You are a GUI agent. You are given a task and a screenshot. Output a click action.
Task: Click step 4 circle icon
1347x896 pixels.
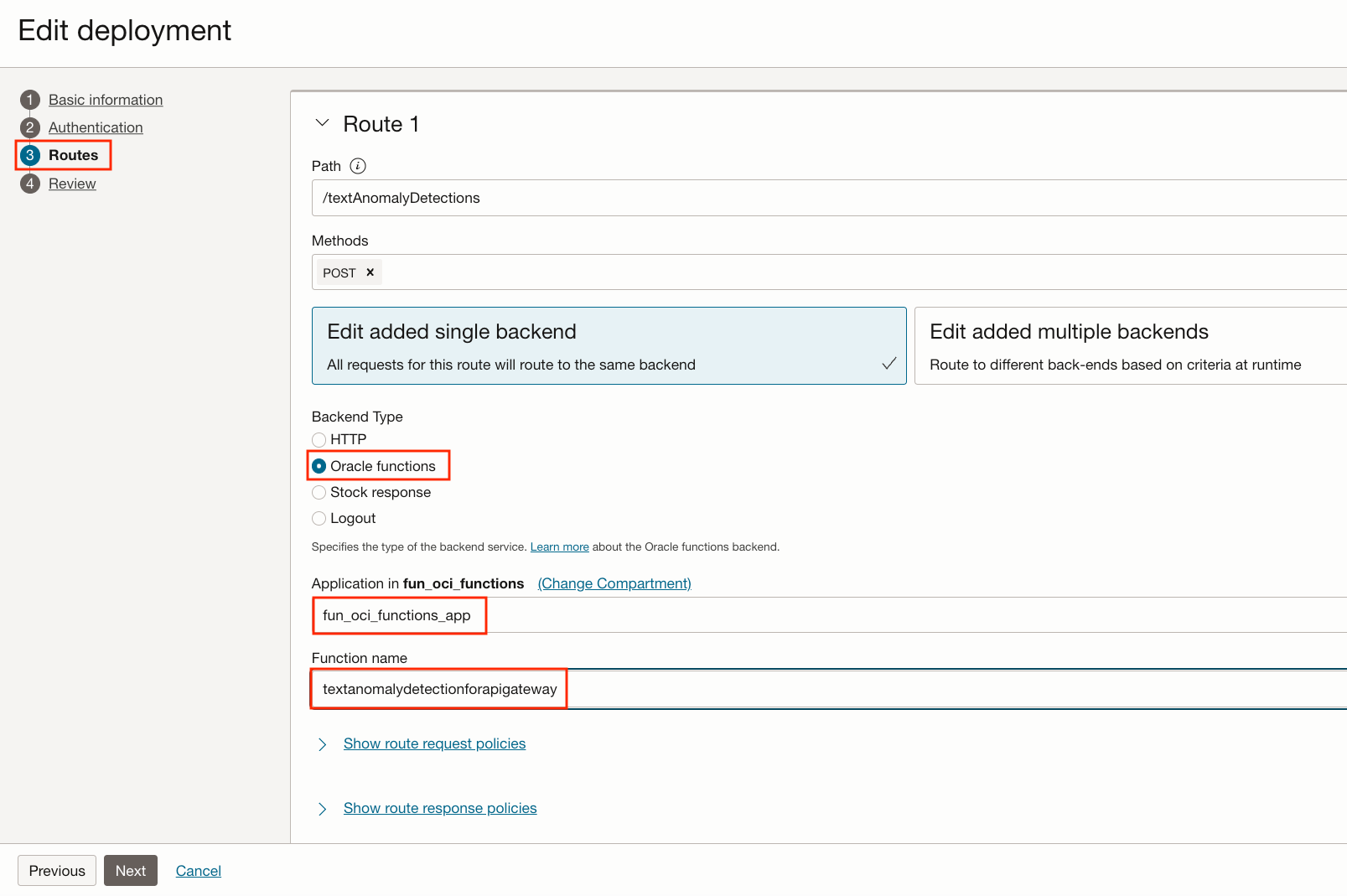click(30, 184)
